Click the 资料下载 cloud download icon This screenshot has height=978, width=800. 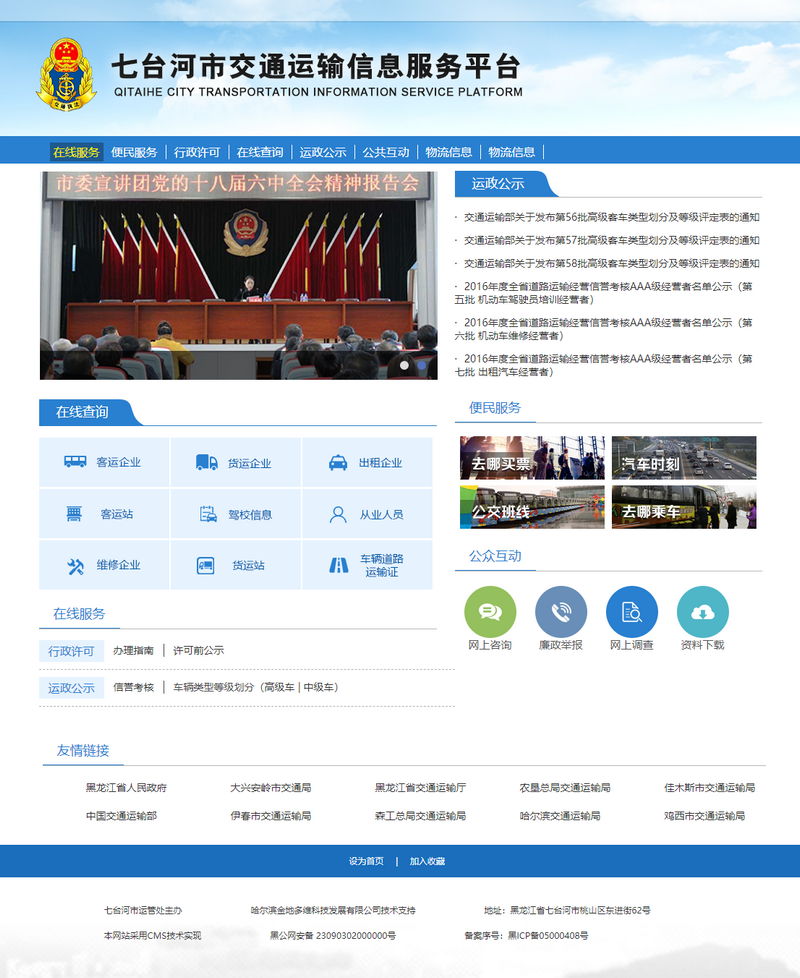702,611
